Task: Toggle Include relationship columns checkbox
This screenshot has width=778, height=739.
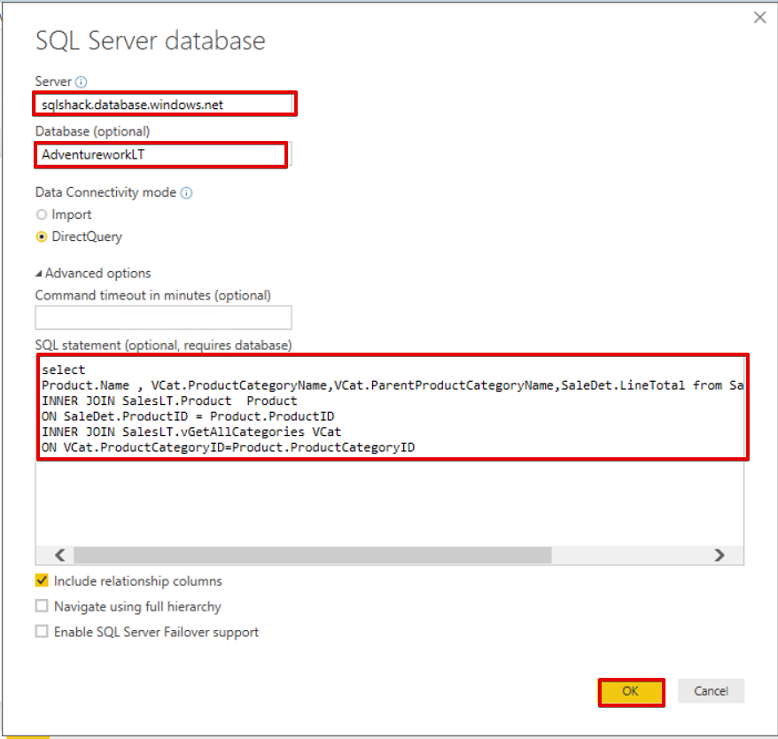Action: (42, 581)
